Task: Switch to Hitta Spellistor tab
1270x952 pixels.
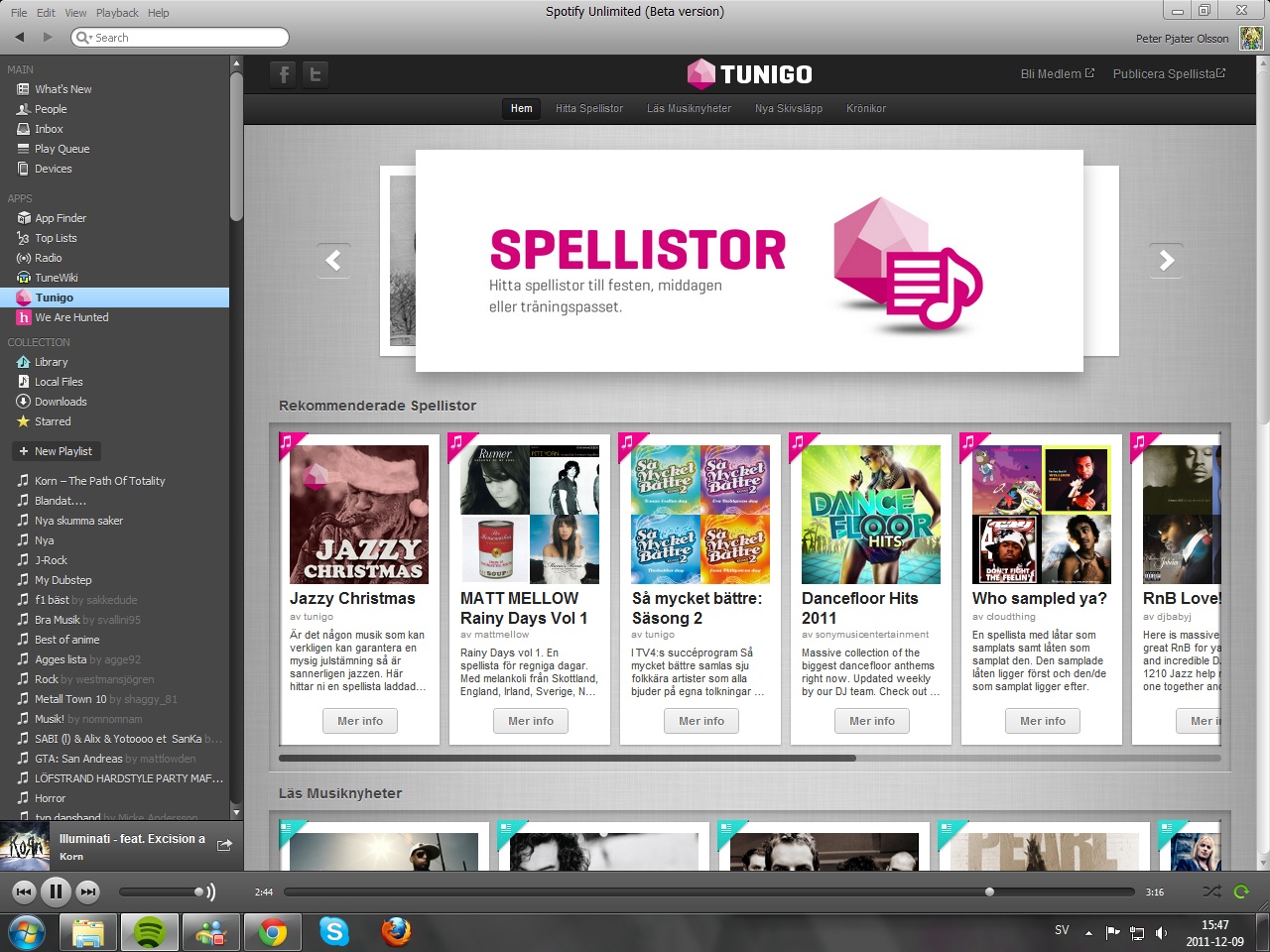Action: (589, 109)
